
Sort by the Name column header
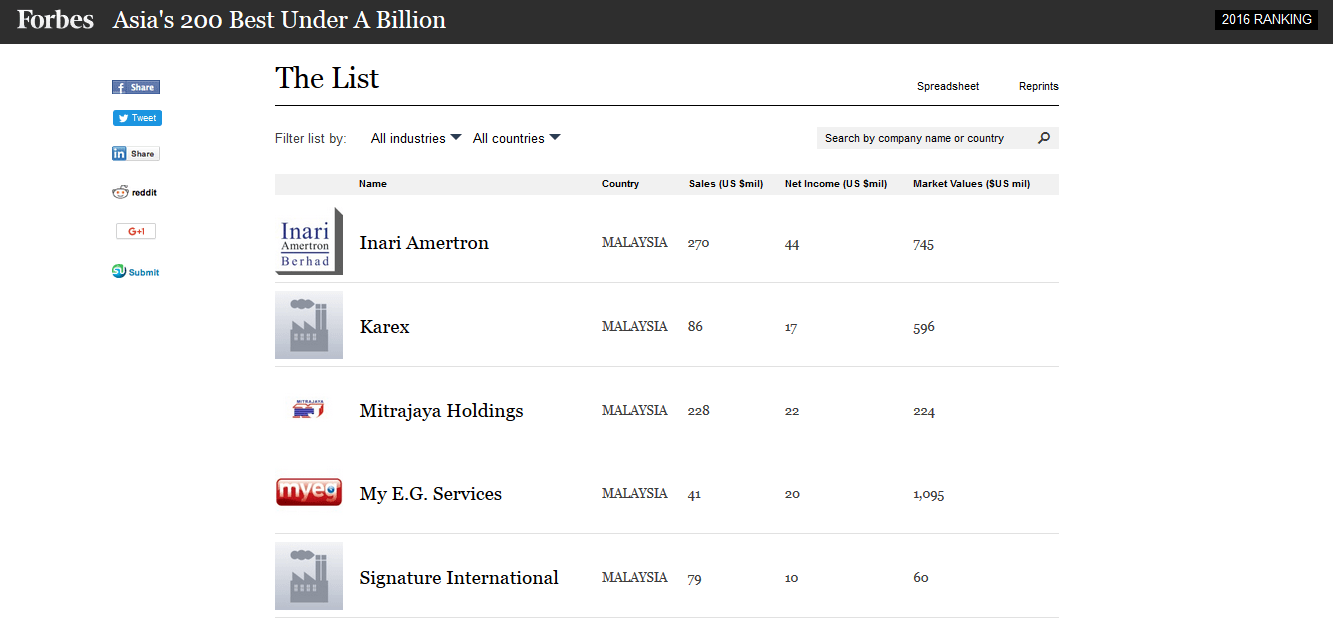point(373,184)
